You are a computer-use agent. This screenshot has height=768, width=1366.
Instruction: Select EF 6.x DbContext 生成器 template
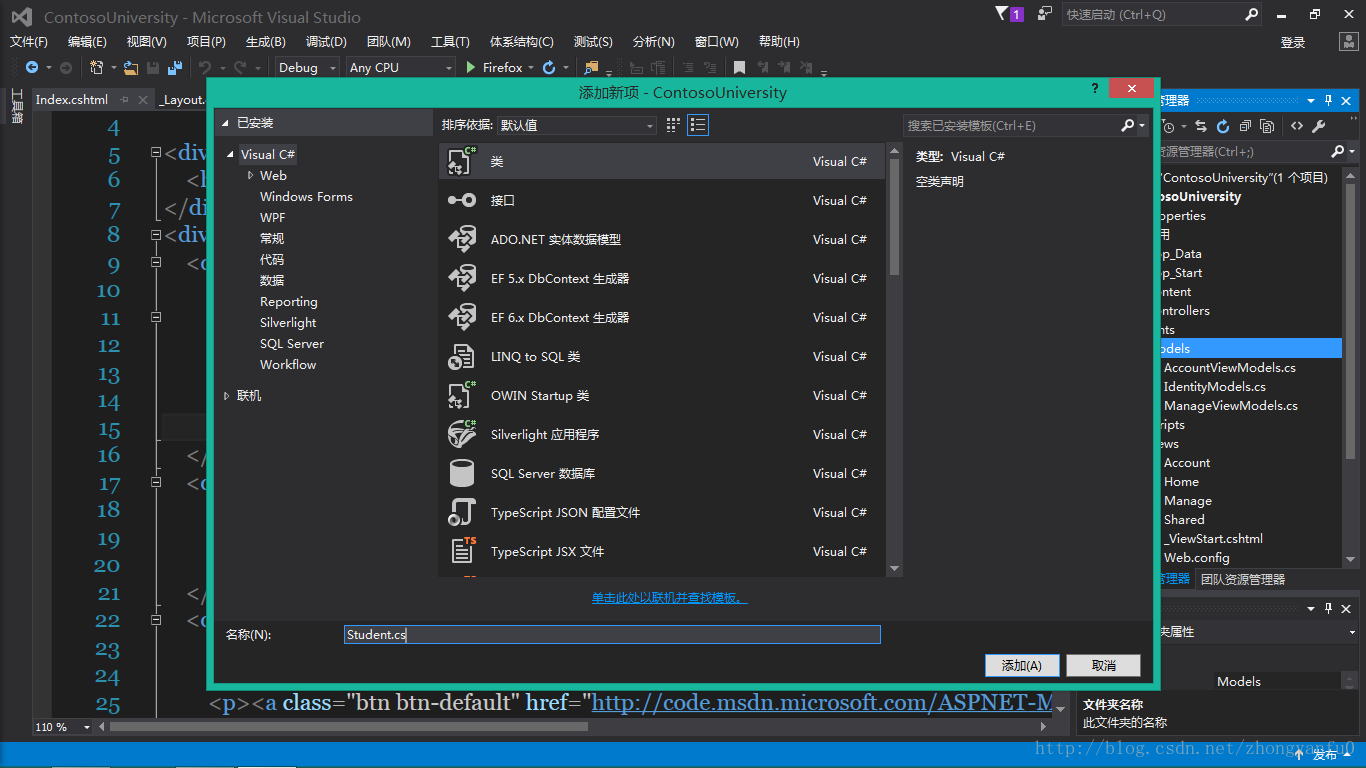point(662,317)
